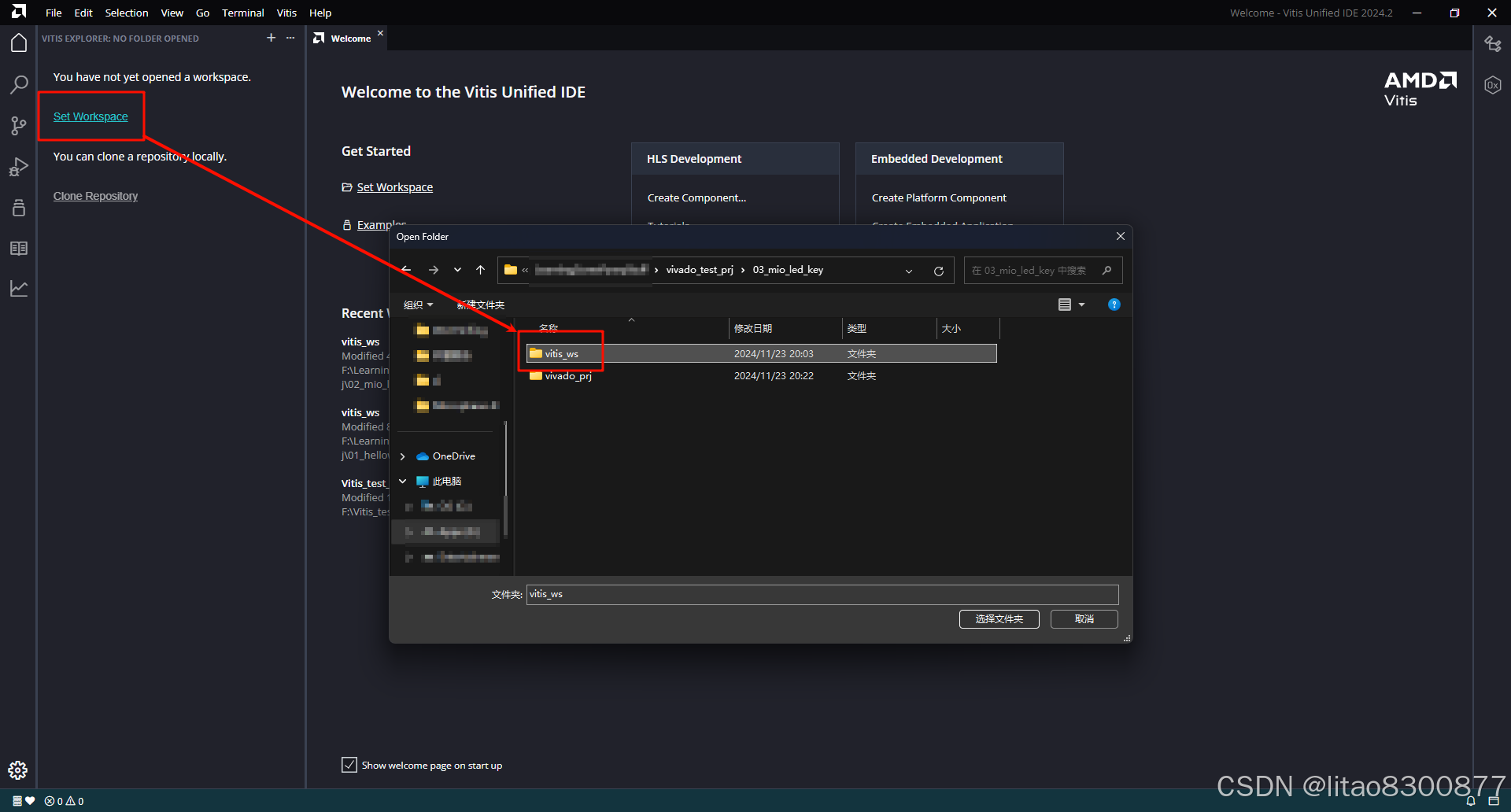Open the File menu
The width and height of the screenshot is (1511, 812).
[x=54, y=13]
